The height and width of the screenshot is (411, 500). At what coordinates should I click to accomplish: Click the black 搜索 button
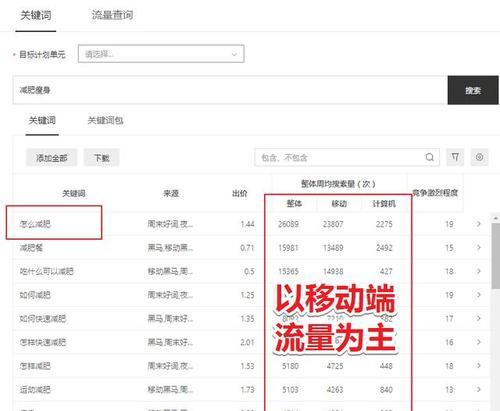point(473,90)
